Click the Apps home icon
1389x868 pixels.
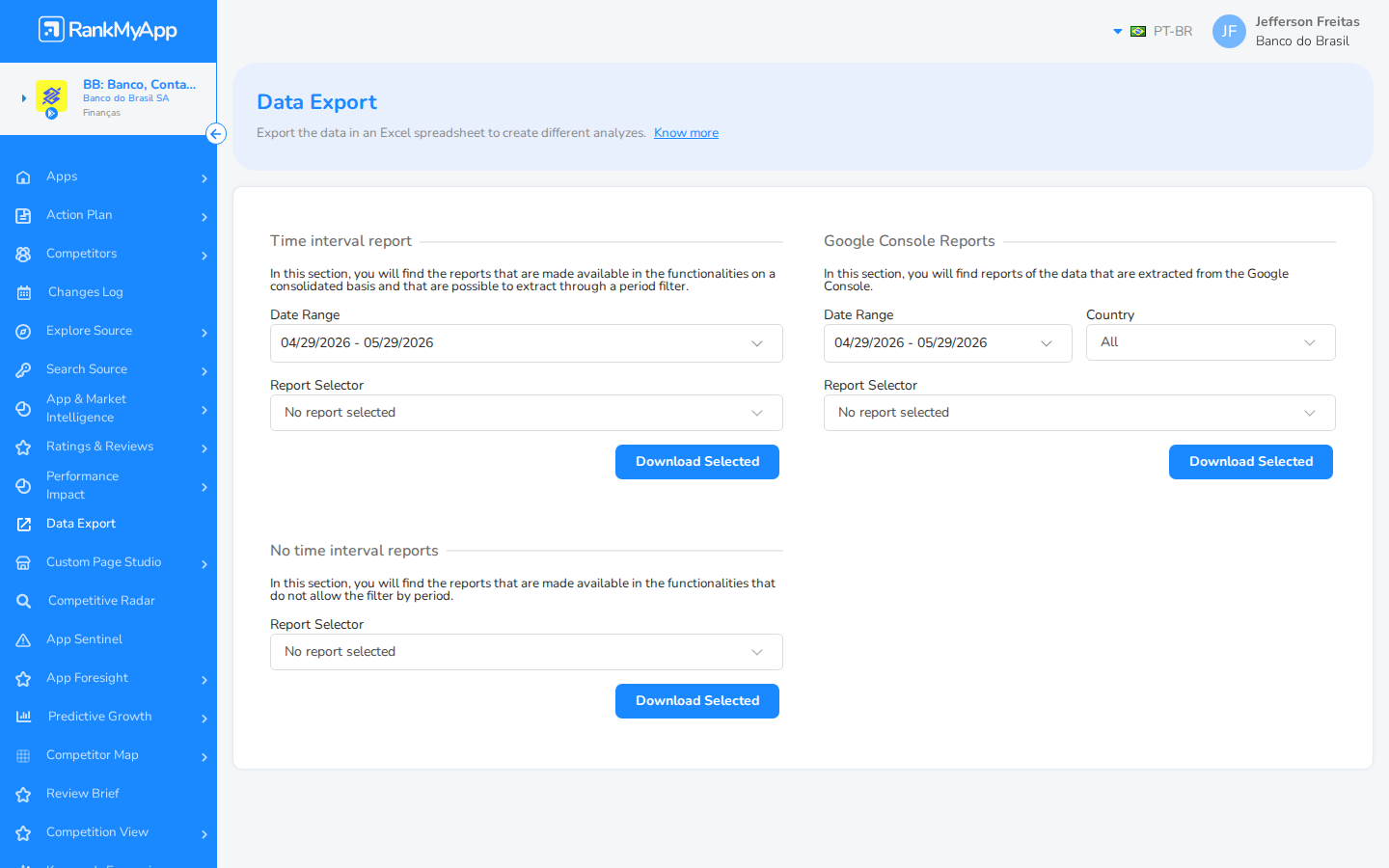pyautogui.click(x=23, y=177)
